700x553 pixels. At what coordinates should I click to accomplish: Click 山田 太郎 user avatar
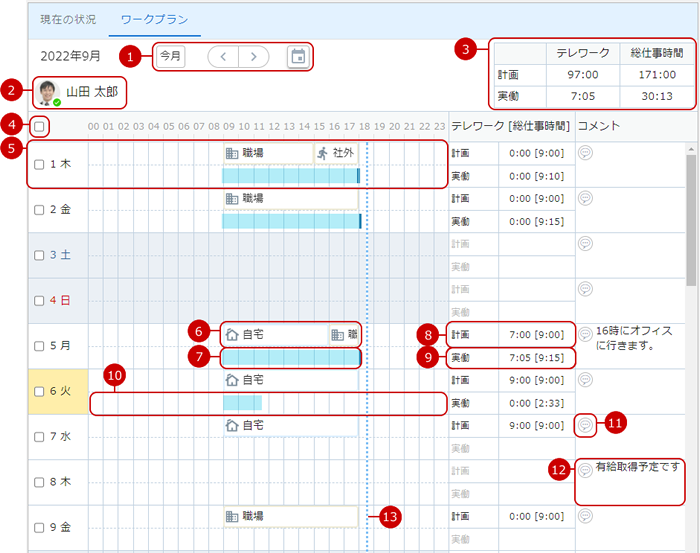tap(46, 92)
